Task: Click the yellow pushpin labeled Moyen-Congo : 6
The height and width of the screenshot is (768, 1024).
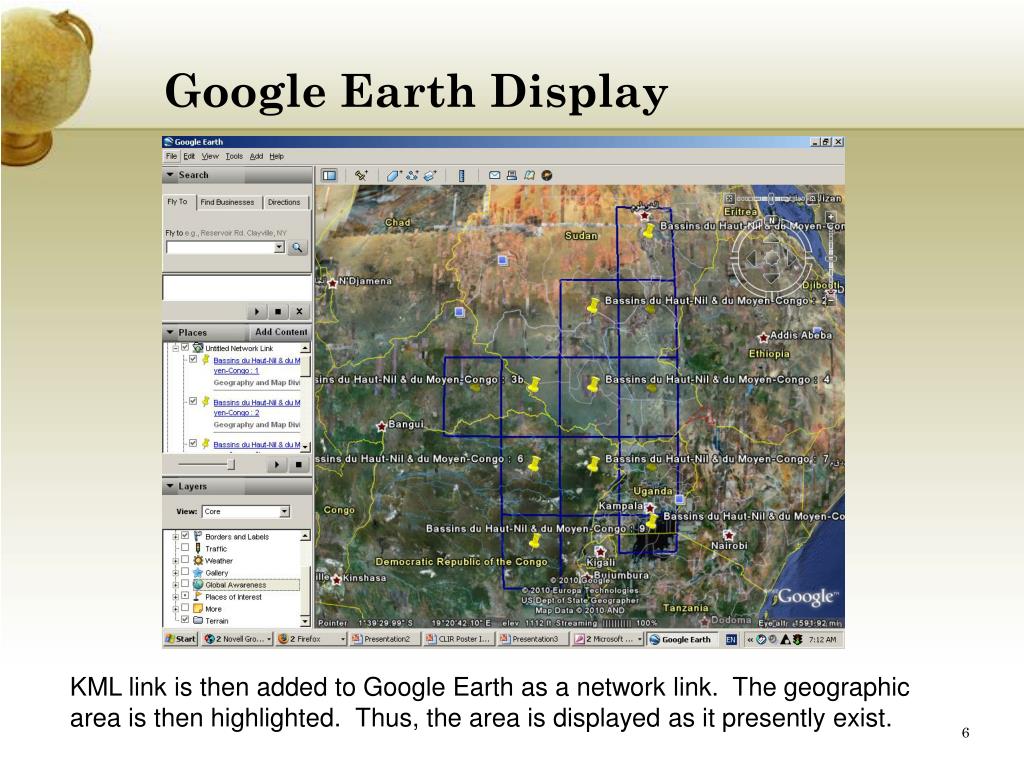Action: (535, 463)
